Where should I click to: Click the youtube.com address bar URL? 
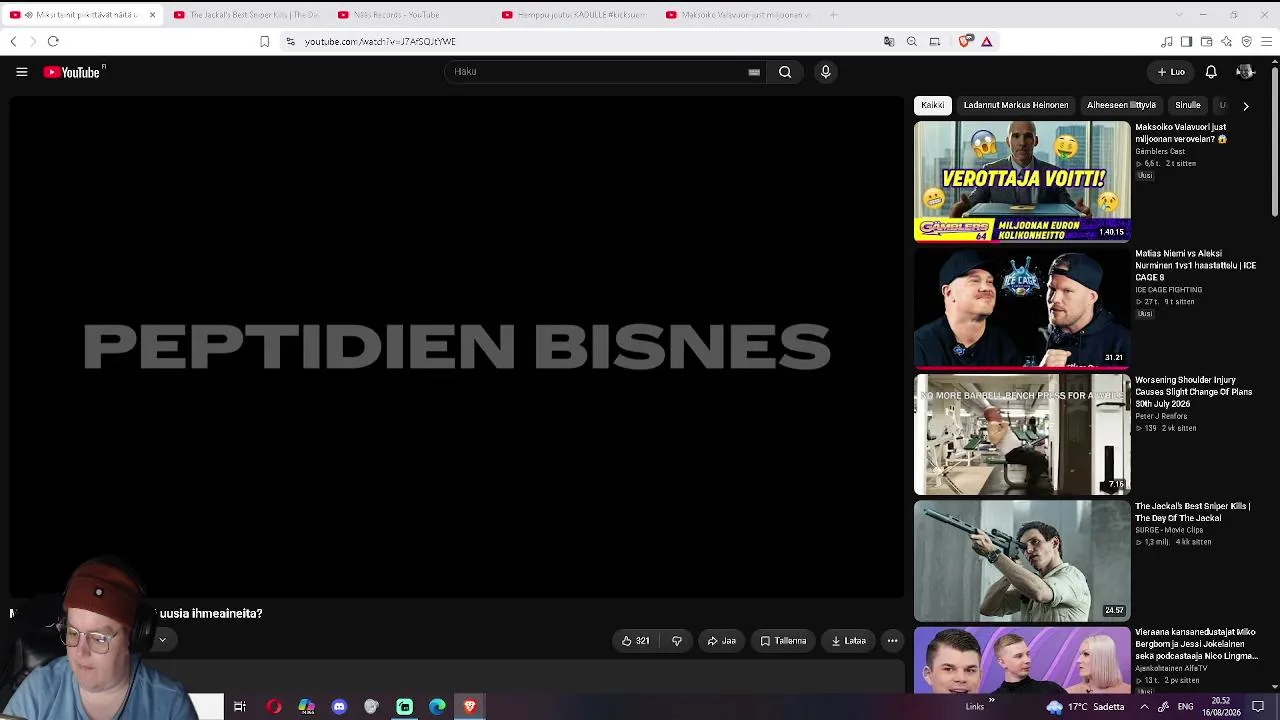click(x=380, y=41)
